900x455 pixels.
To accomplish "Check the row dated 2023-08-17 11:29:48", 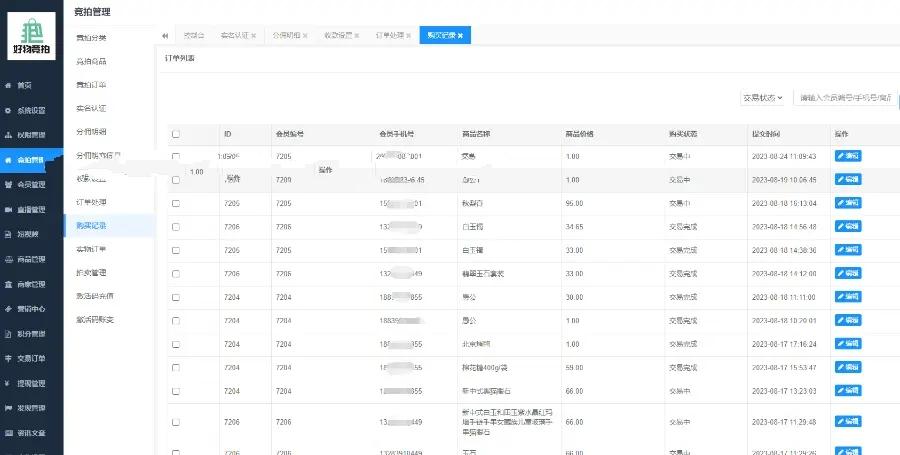I will (176, 422).
